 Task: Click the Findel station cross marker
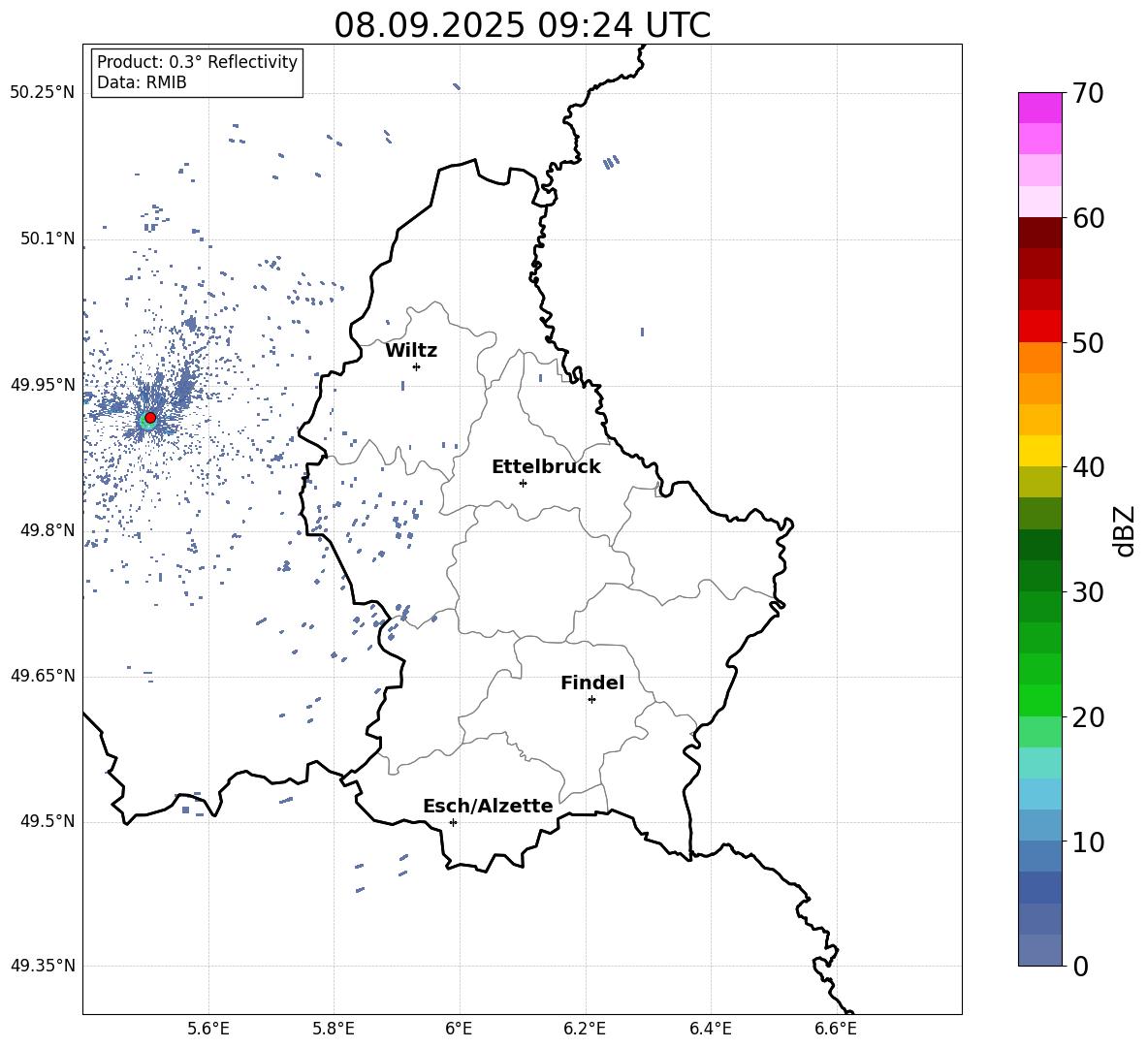[x=591, y=700]
